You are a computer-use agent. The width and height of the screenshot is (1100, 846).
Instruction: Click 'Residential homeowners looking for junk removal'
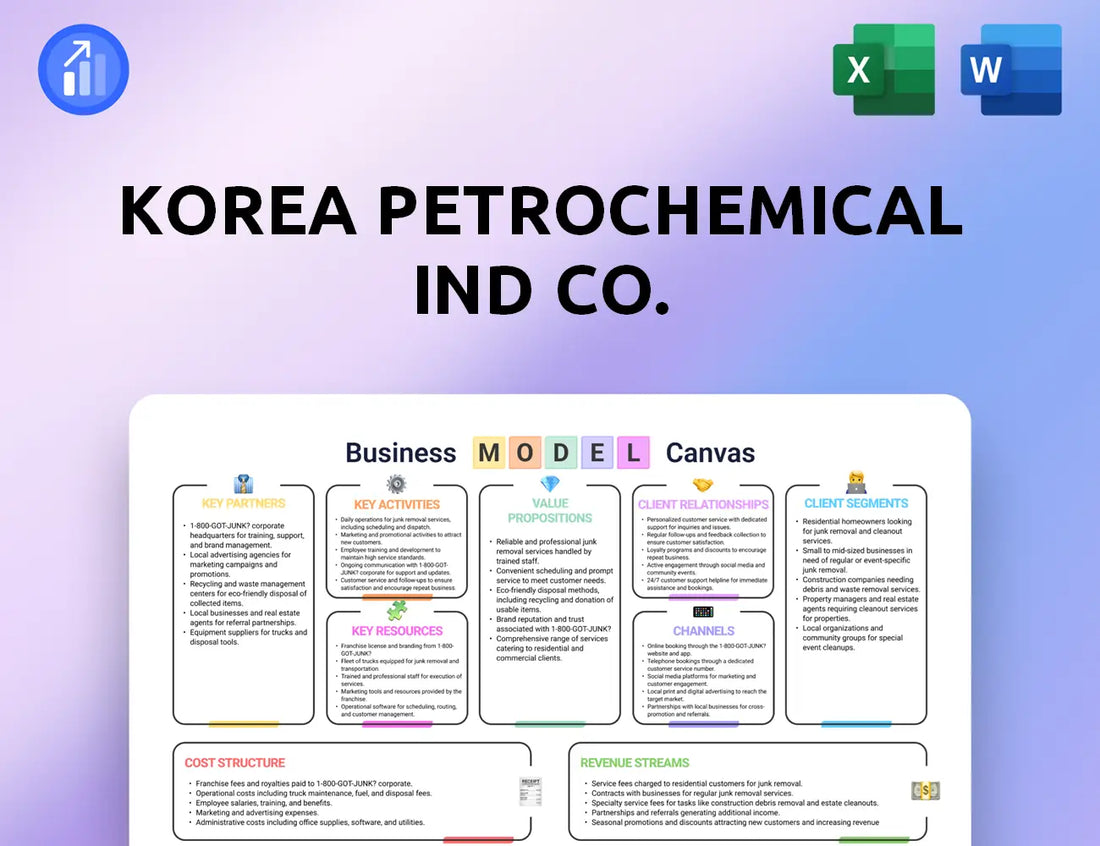pyautogui.click(x=857, y=531)
